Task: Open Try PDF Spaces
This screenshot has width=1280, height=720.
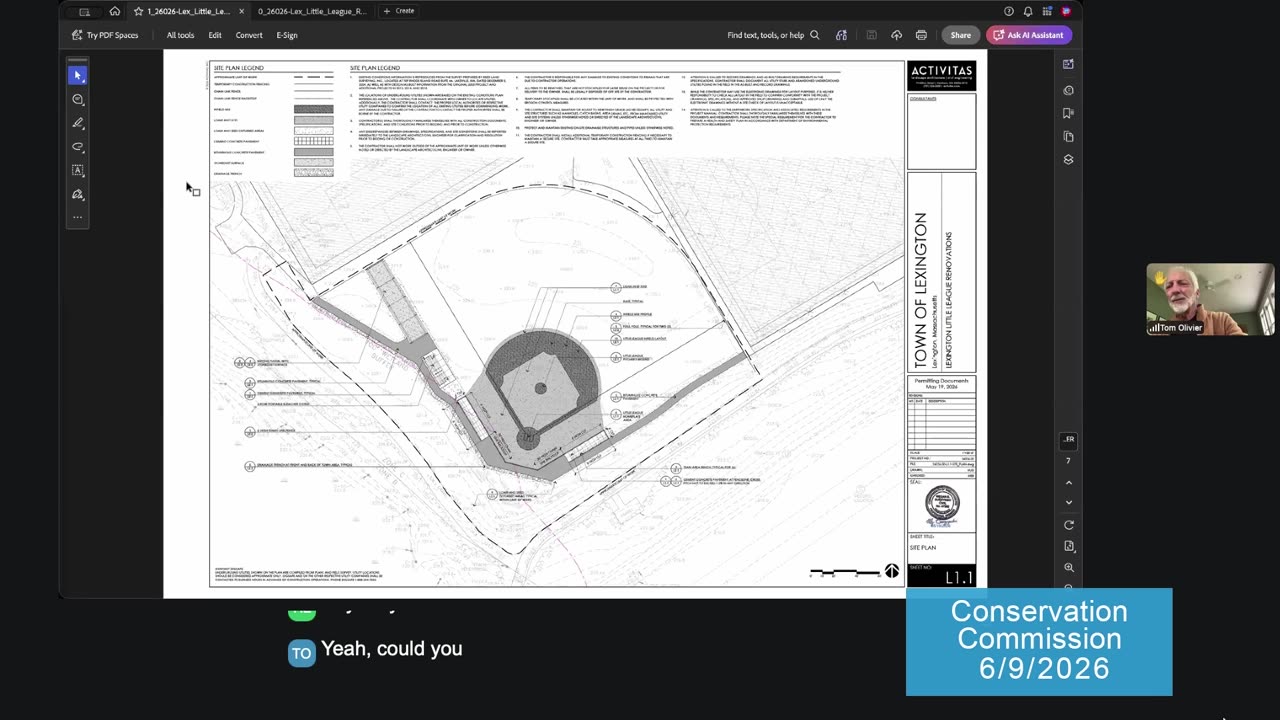Action: pos(105,35)
